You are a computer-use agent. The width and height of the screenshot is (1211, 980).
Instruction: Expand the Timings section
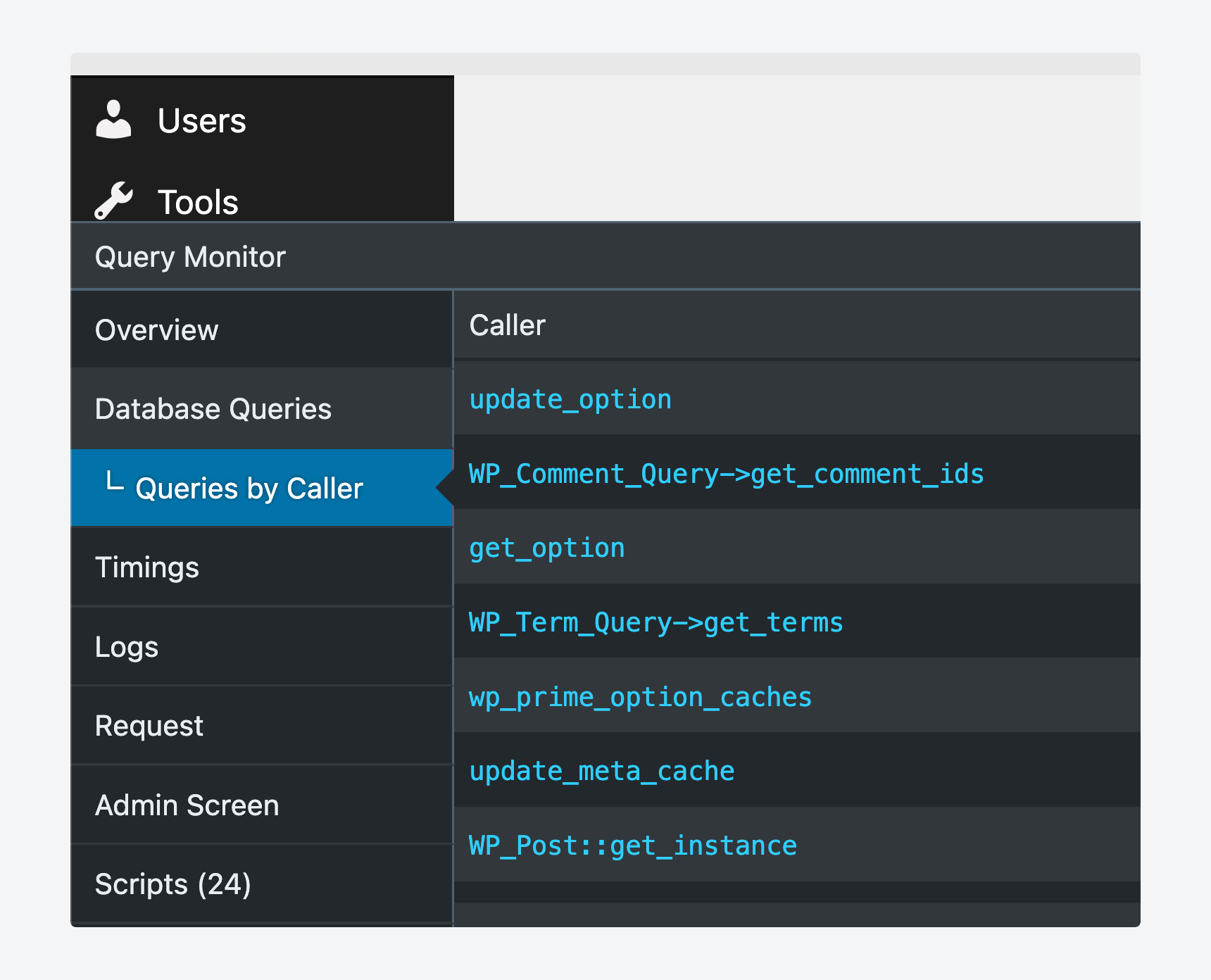coord(146,567)
